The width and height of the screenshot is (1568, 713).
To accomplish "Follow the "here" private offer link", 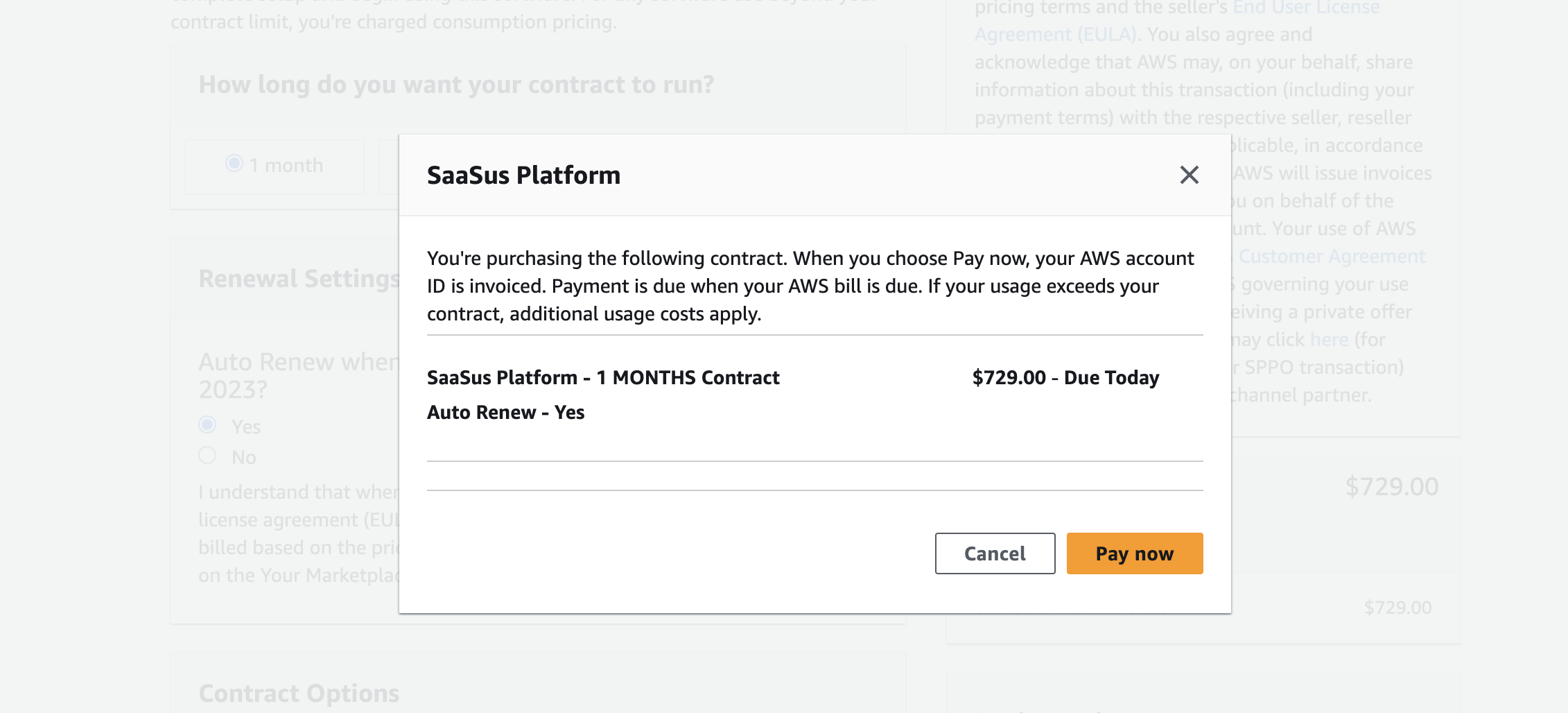I will (1329, 340).
